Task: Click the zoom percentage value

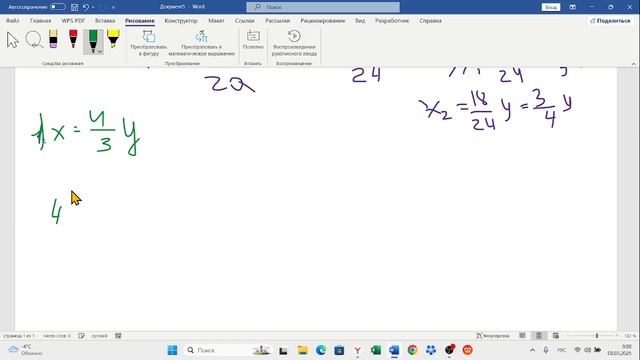Action: (630, 336)
